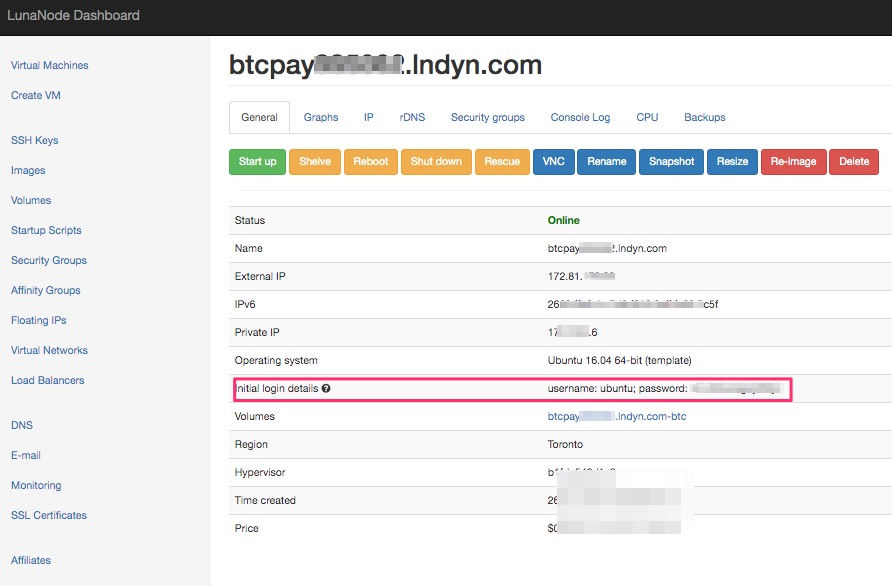Open the LunaNode Dashboard header link
892x586 pixels.
tap(73, 15)
